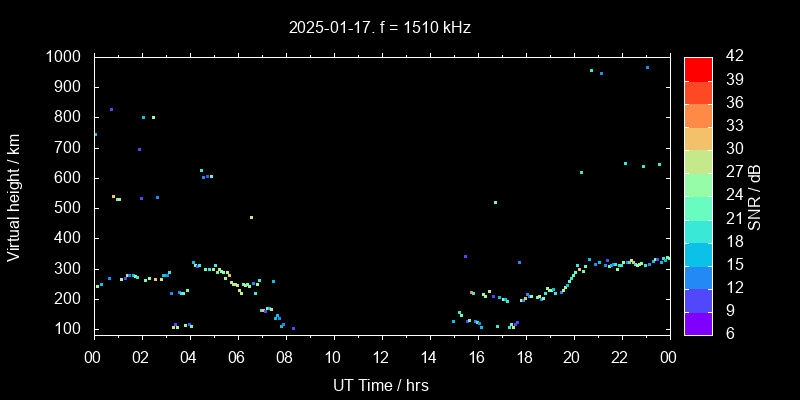Image resolution: width=800 pixels, height=400 pixels.
Task: Click the red 39–42 dB colorbar segment
Action: pyautogui.click(x=698, y=68)
